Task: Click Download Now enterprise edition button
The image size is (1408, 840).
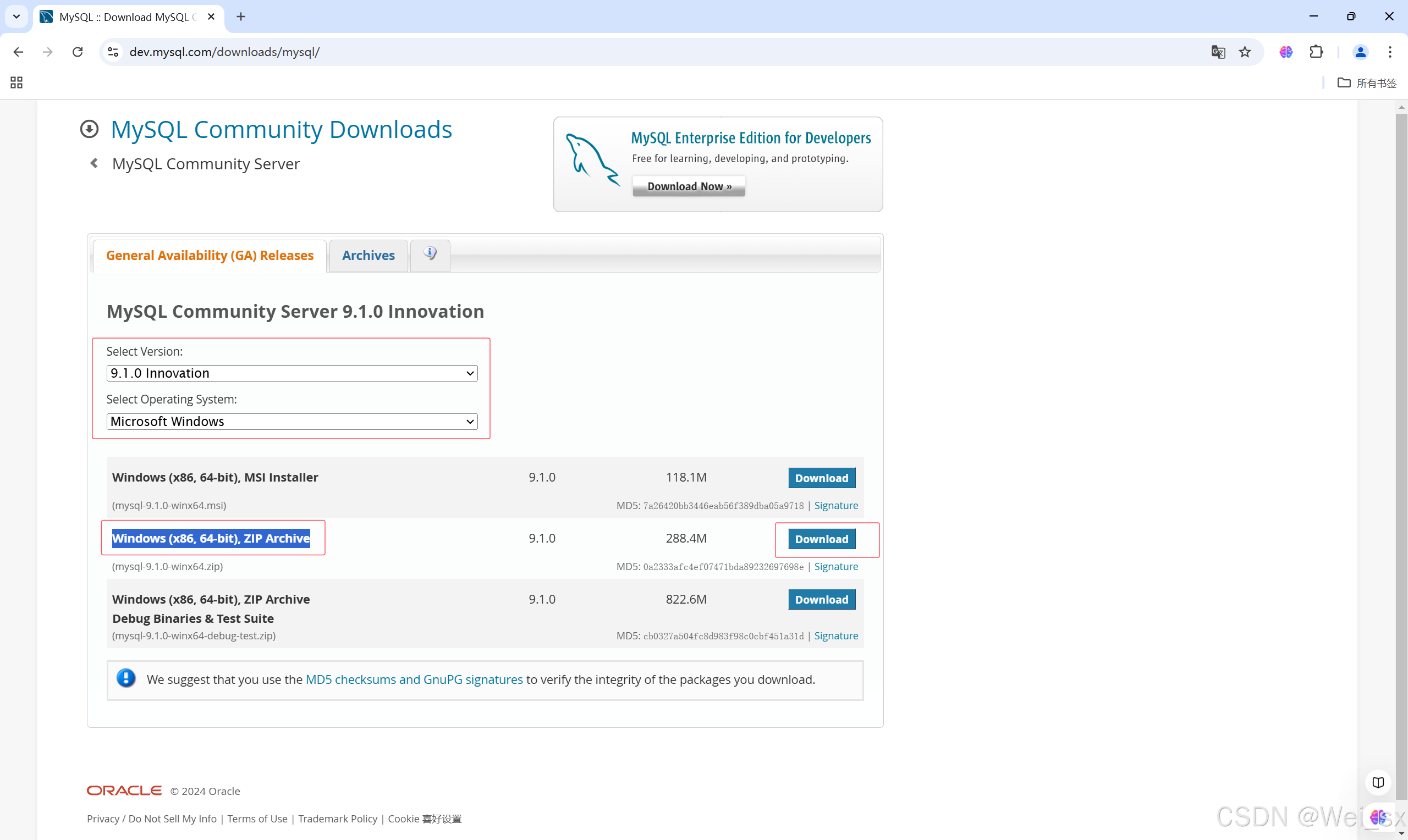Action: [x=689, y=186]
